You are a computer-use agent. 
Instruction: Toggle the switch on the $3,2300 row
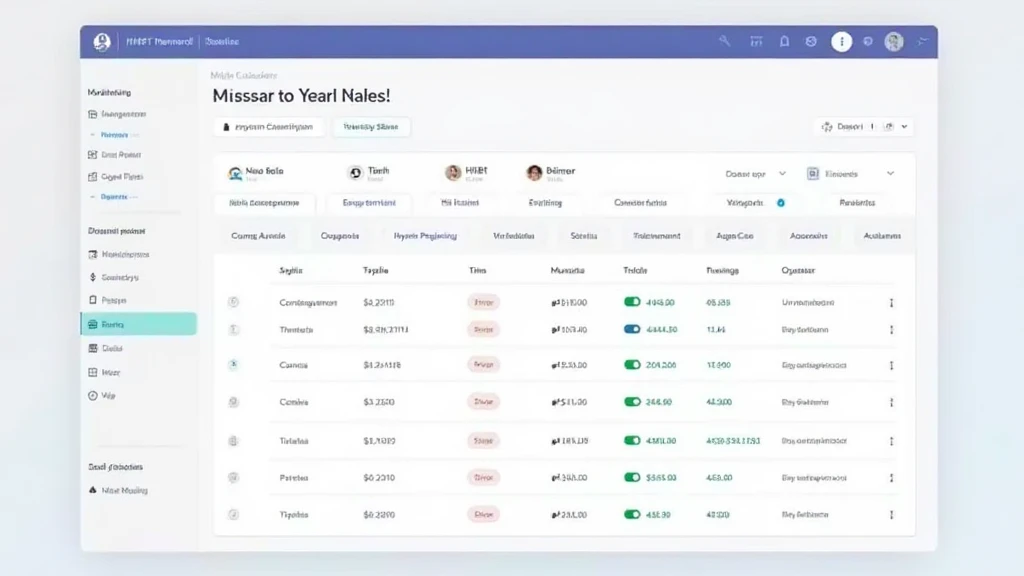point(632,402)
